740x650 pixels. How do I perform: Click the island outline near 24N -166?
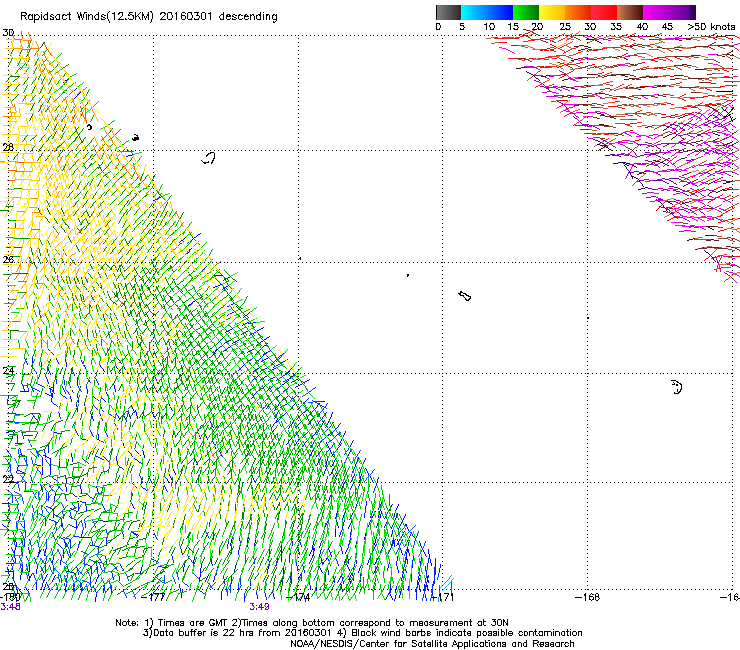(x=677, y=387)
